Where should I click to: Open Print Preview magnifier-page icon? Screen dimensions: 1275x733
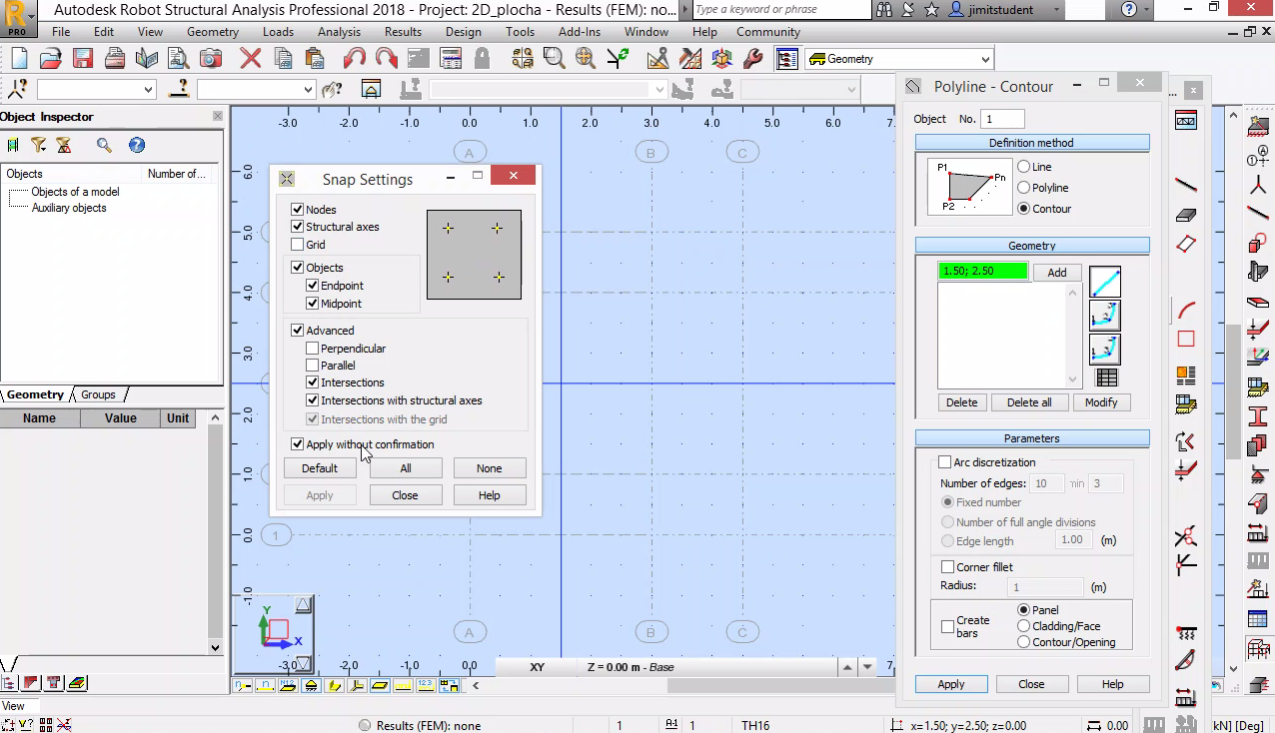[x=178, y=58]
